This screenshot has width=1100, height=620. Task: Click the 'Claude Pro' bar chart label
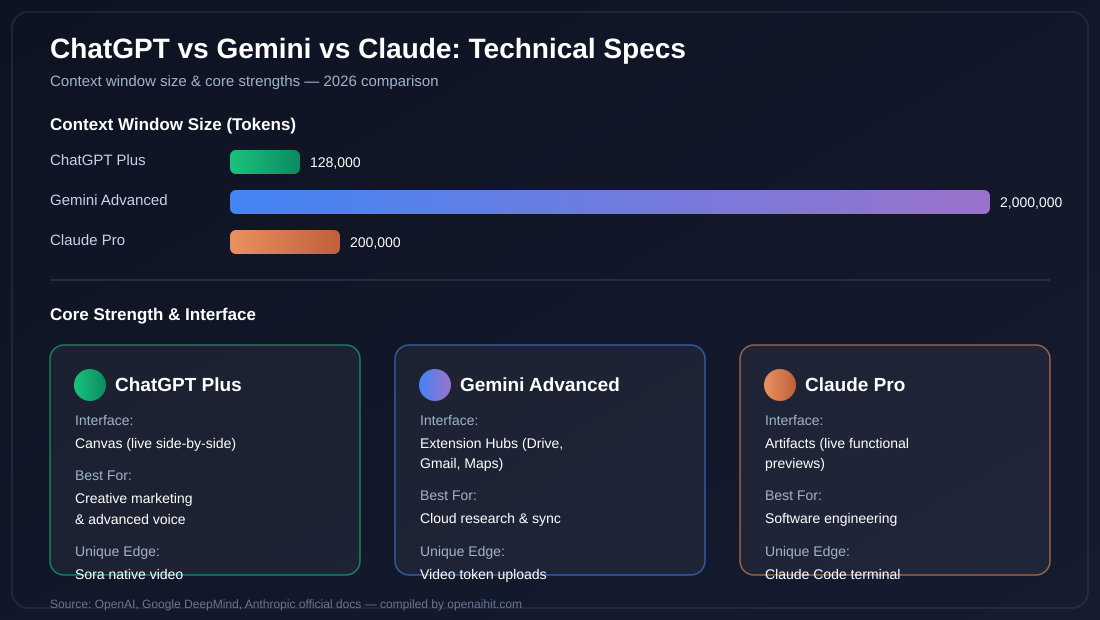[88, 241]
